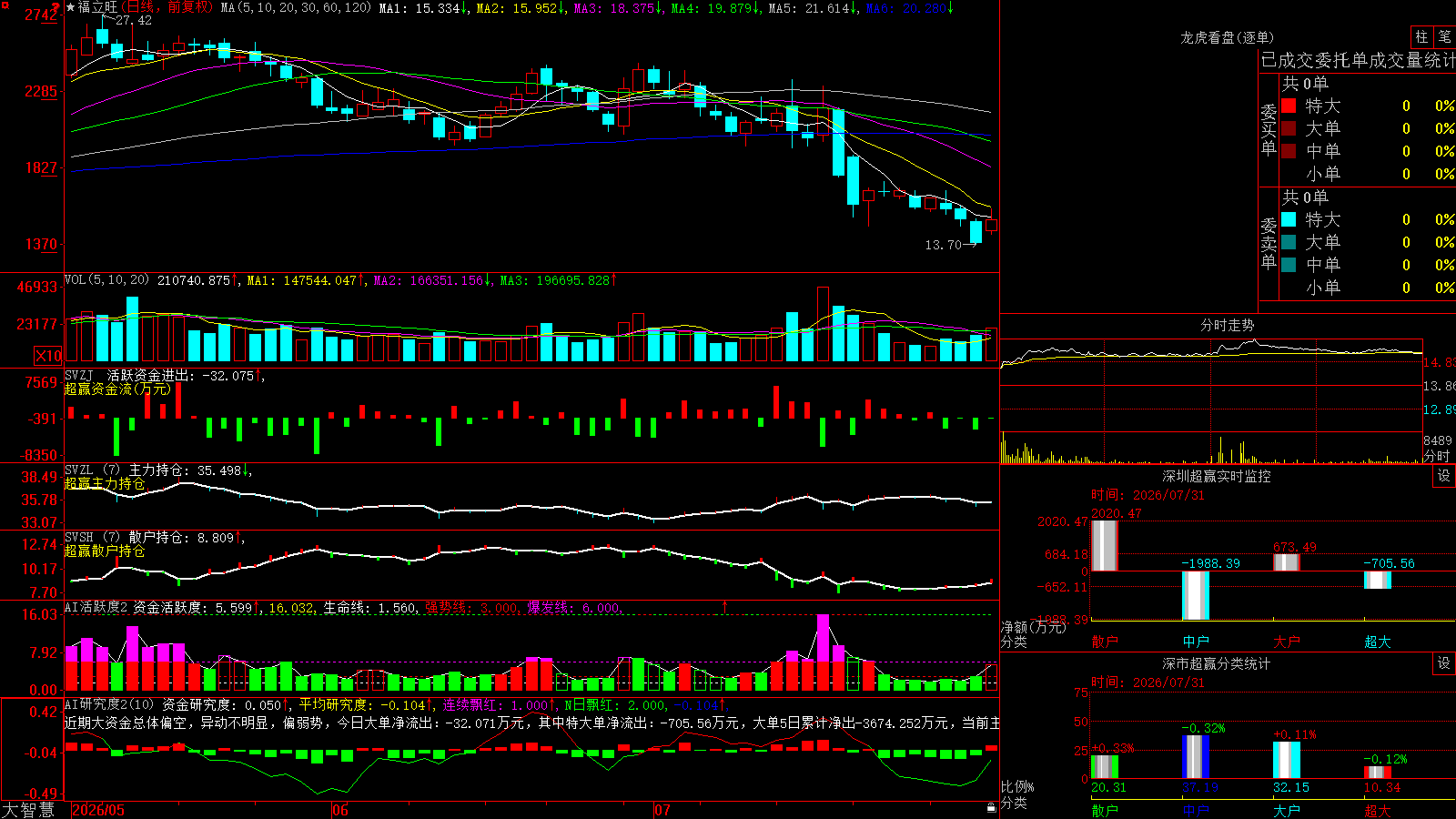Open 设 settings for 深圳超赢实时监控

(1443, 476)
